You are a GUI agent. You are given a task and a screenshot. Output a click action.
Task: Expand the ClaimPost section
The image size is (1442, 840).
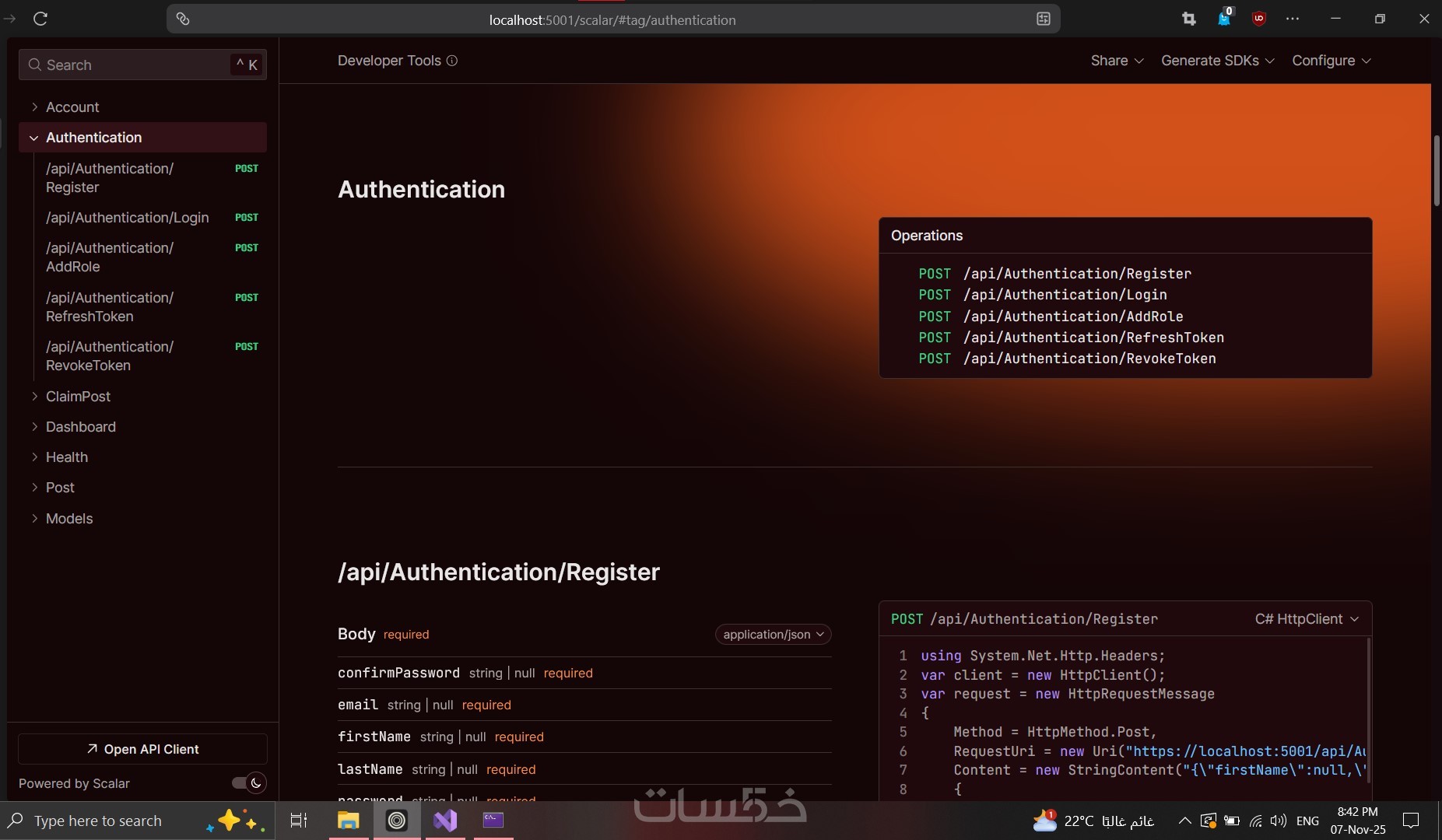point(34,396)
